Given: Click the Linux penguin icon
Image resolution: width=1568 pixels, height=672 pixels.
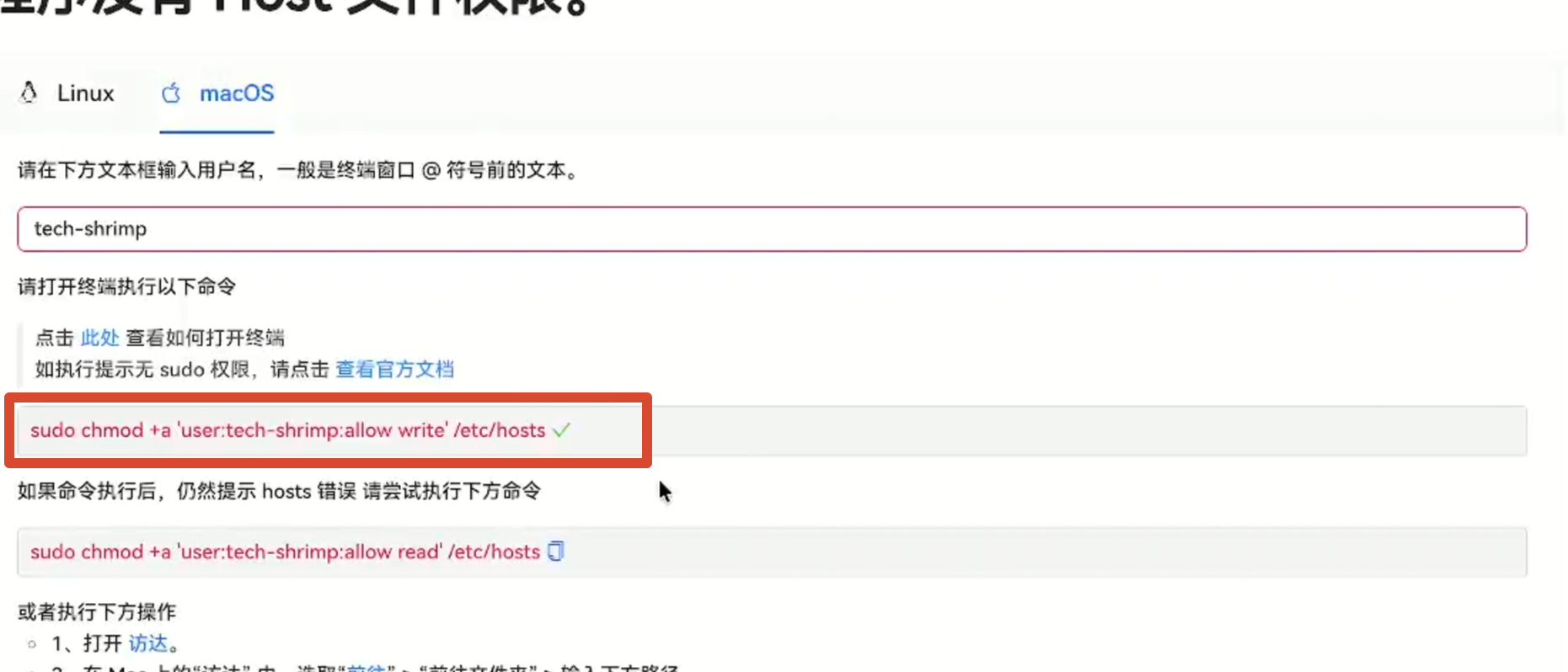Looking at the screenshot, I should (29, 93).
